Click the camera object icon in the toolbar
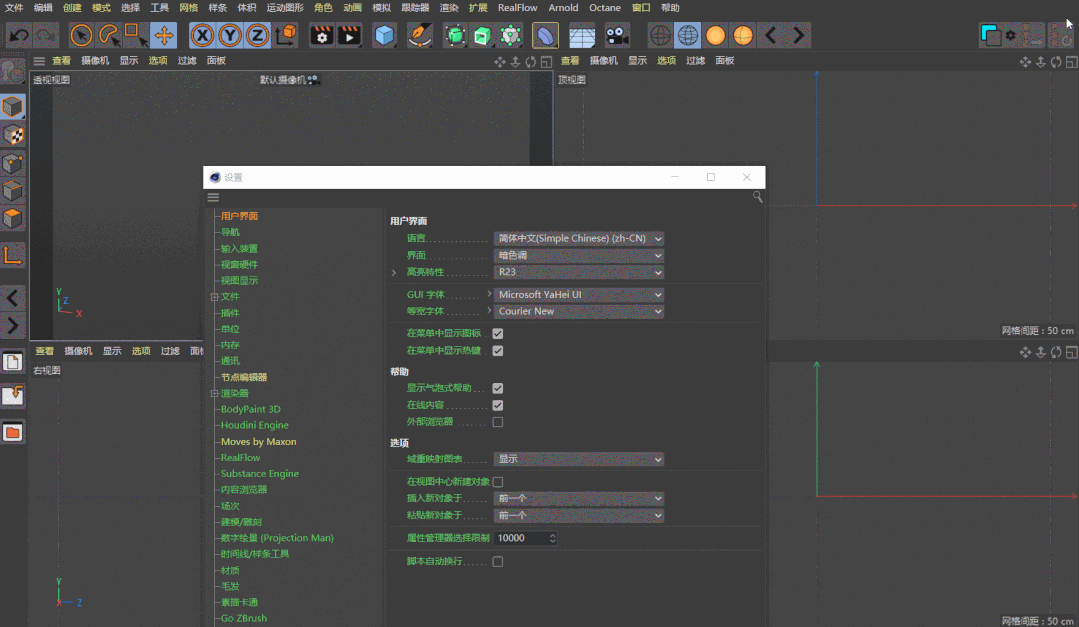Screen dimensions: 1079x627 coord(617,36)
